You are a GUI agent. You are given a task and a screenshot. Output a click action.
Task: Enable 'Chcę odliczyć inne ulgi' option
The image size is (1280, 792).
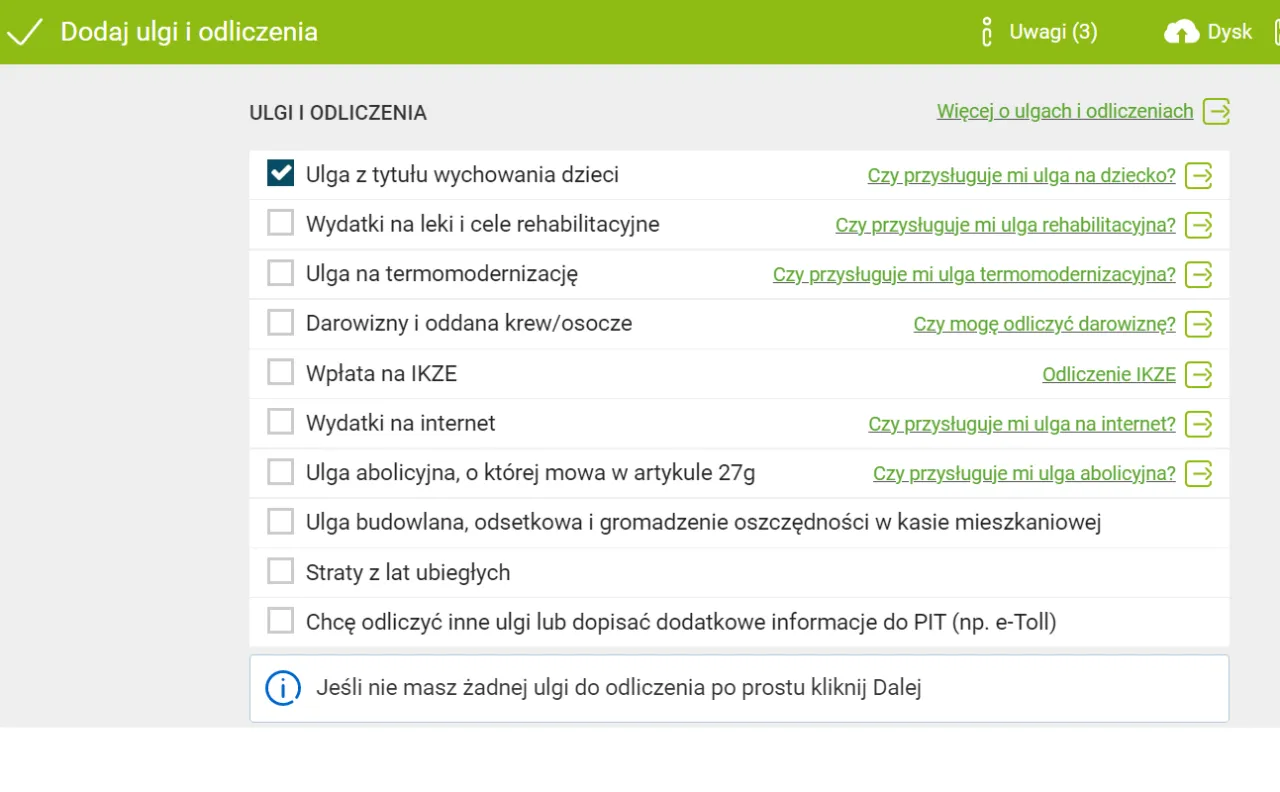[x=280, y=620]
